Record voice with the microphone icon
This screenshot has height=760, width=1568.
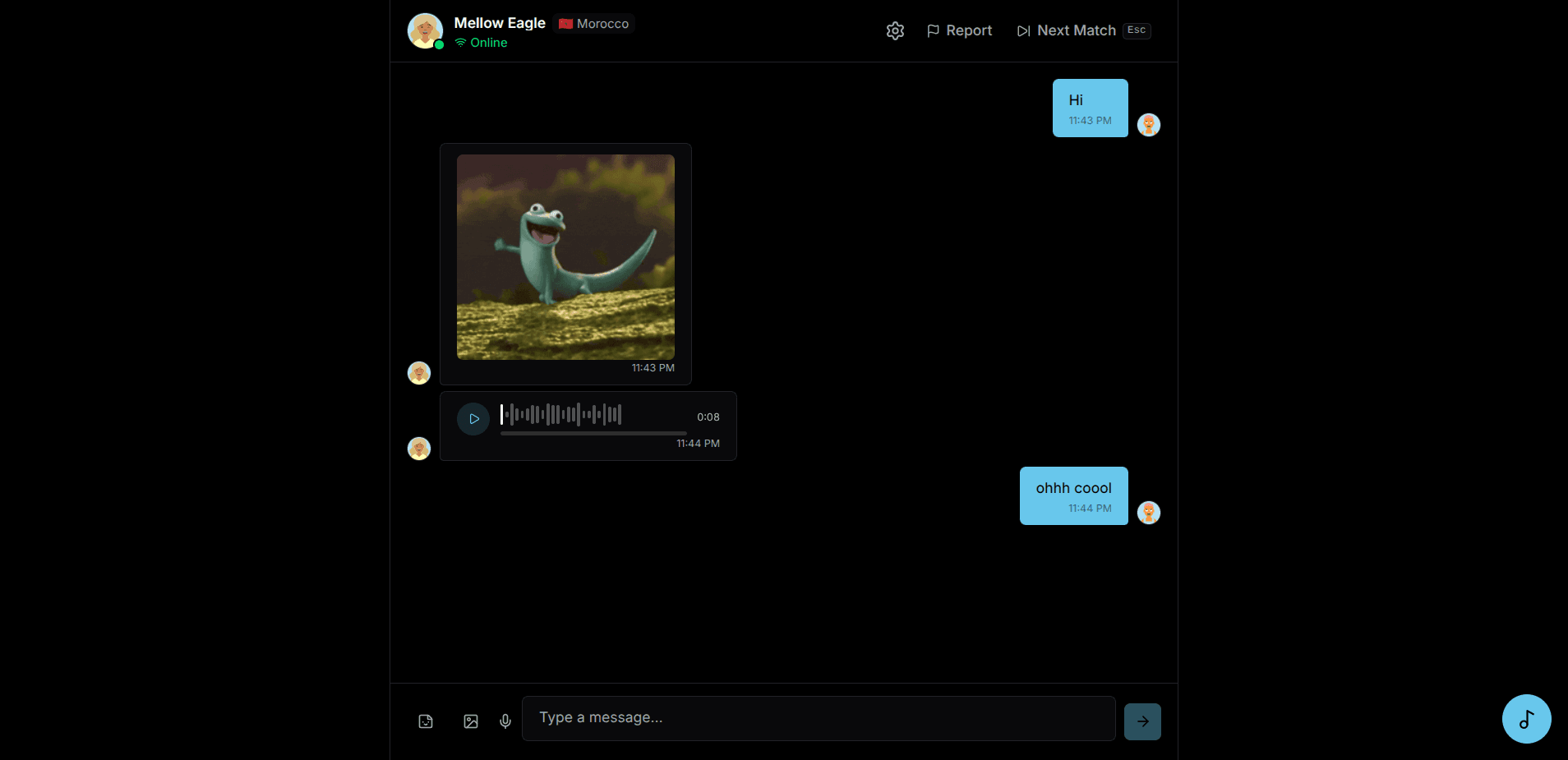[x=505, y=721]
